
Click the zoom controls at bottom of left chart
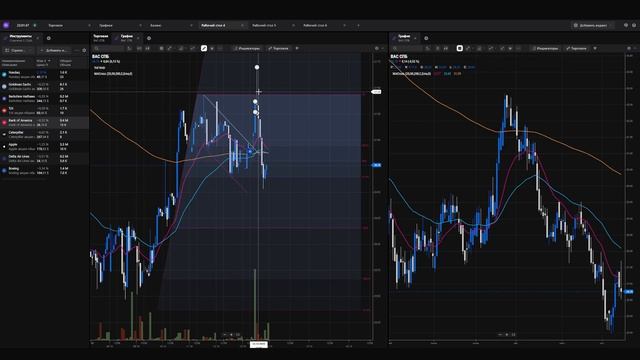[x=231, y=334]
